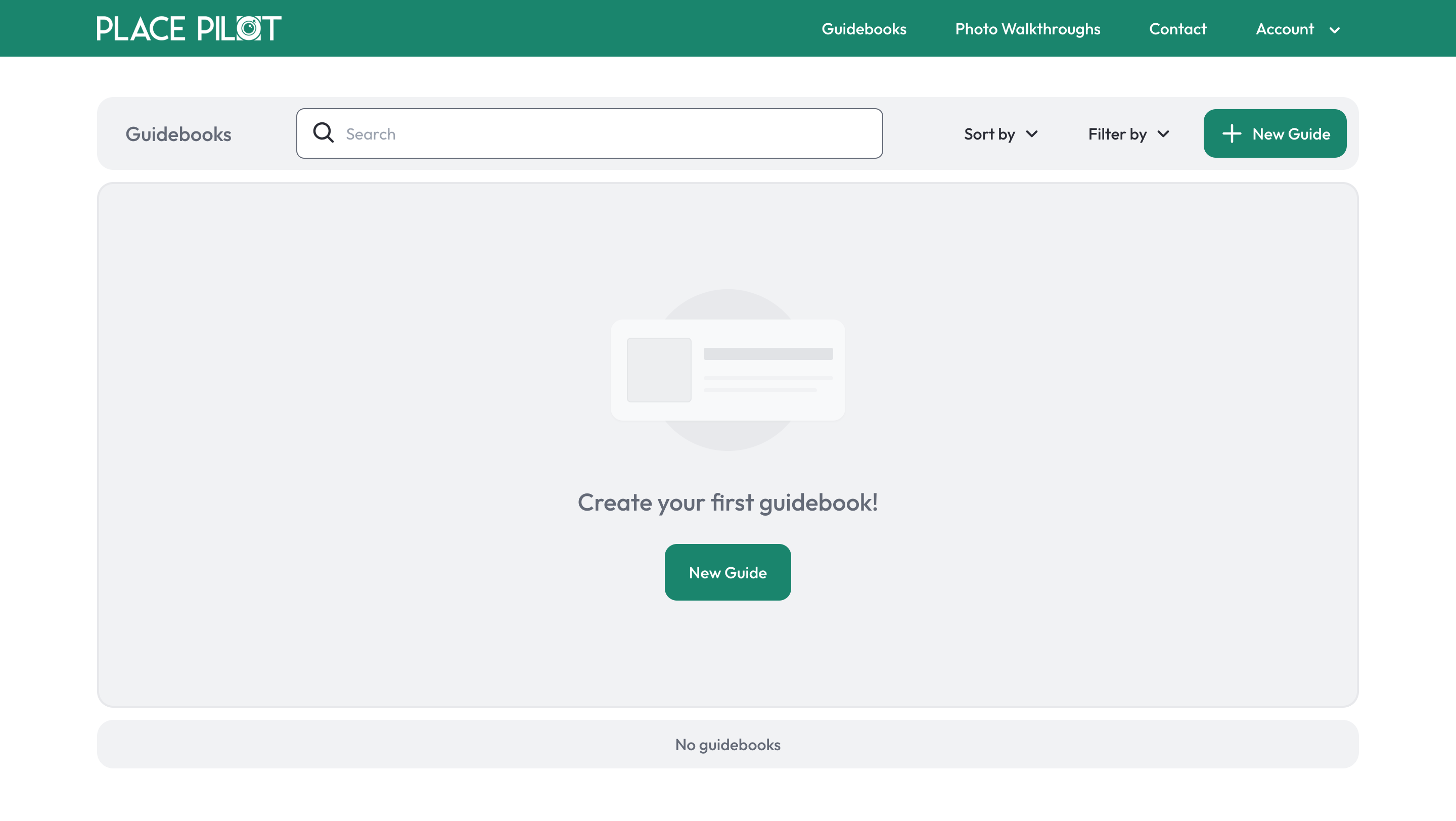The image size is (1456, 821).
Task: Click the Filter by chevron icon
Action: (1163, 134)
